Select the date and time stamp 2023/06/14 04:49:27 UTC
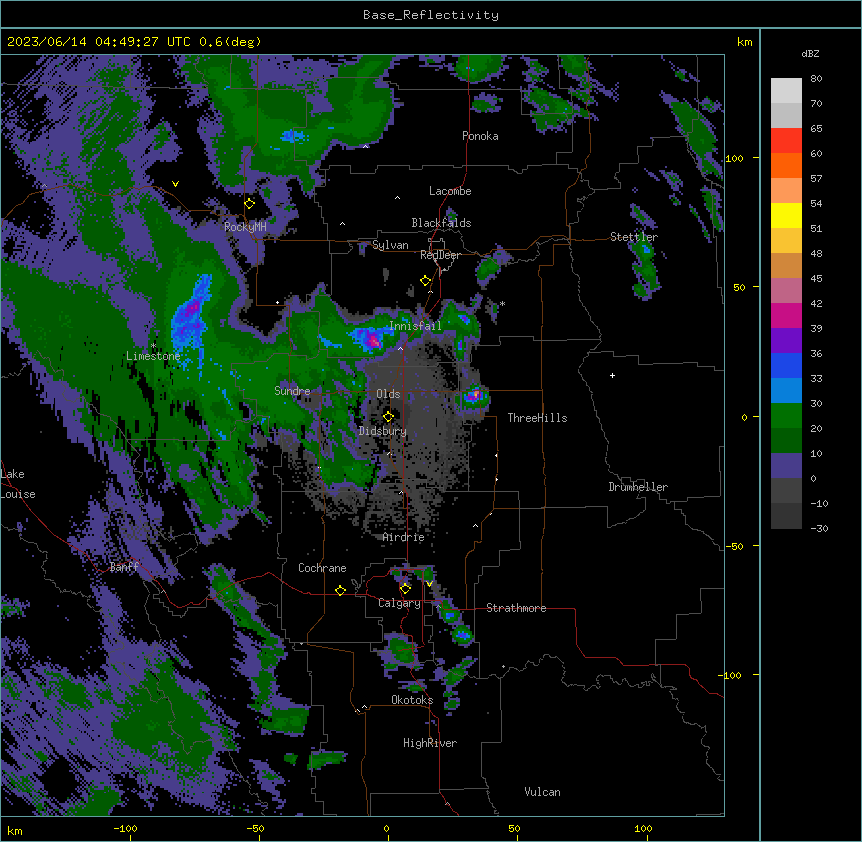 pos(98,42)
